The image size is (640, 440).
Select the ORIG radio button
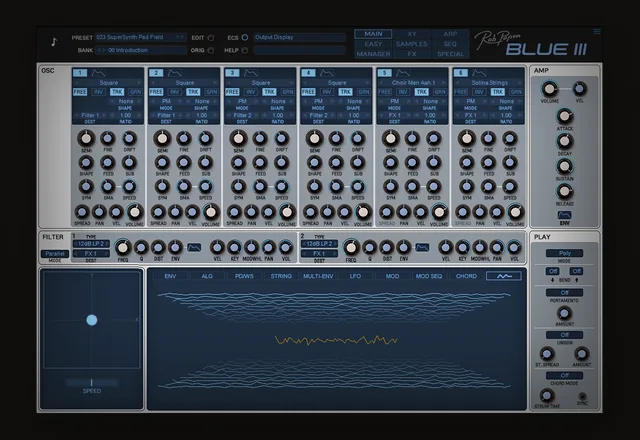click(x=211, y=50)
